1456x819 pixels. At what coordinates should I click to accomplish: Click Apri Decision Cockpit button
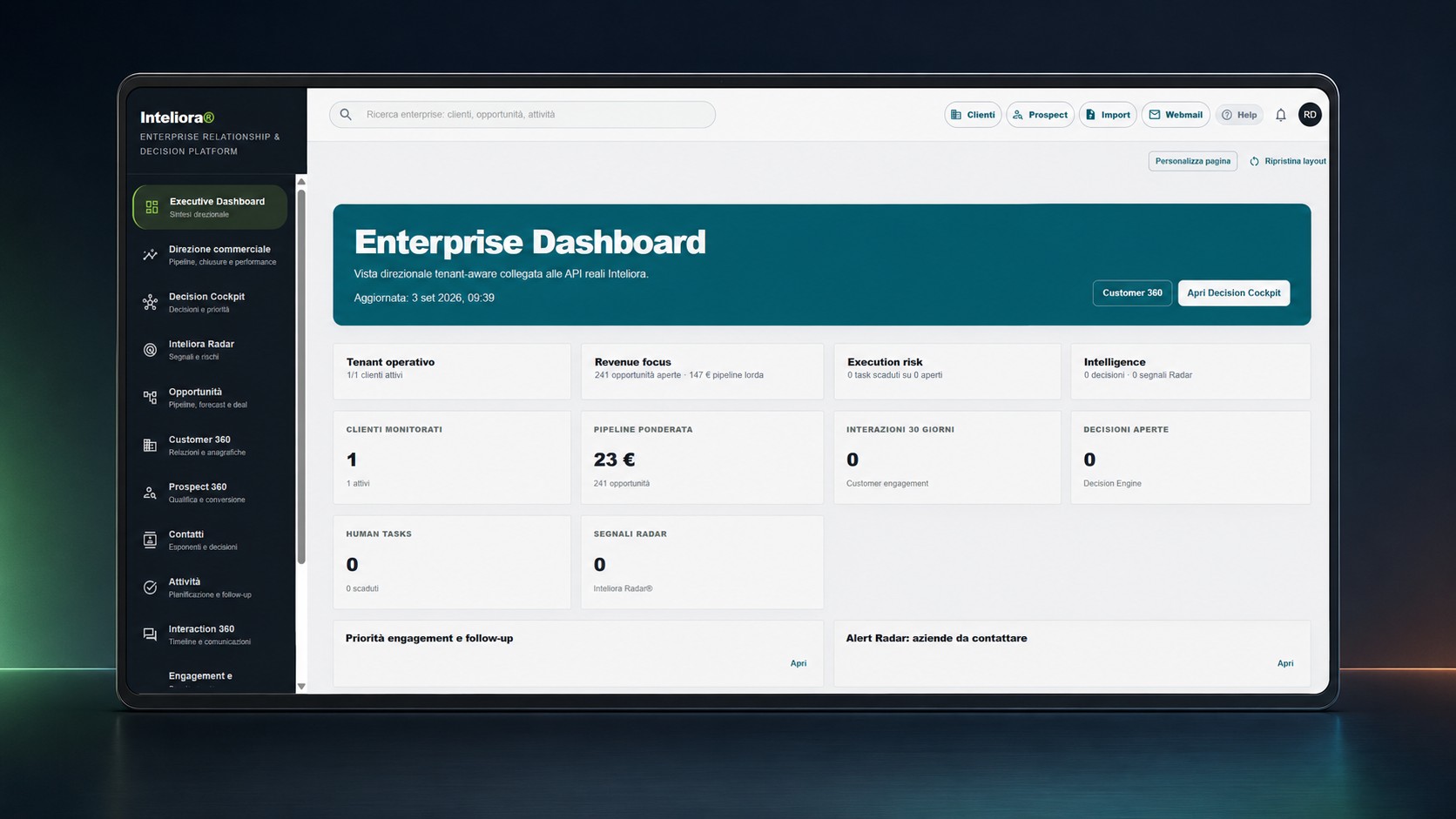(1233, 293)
